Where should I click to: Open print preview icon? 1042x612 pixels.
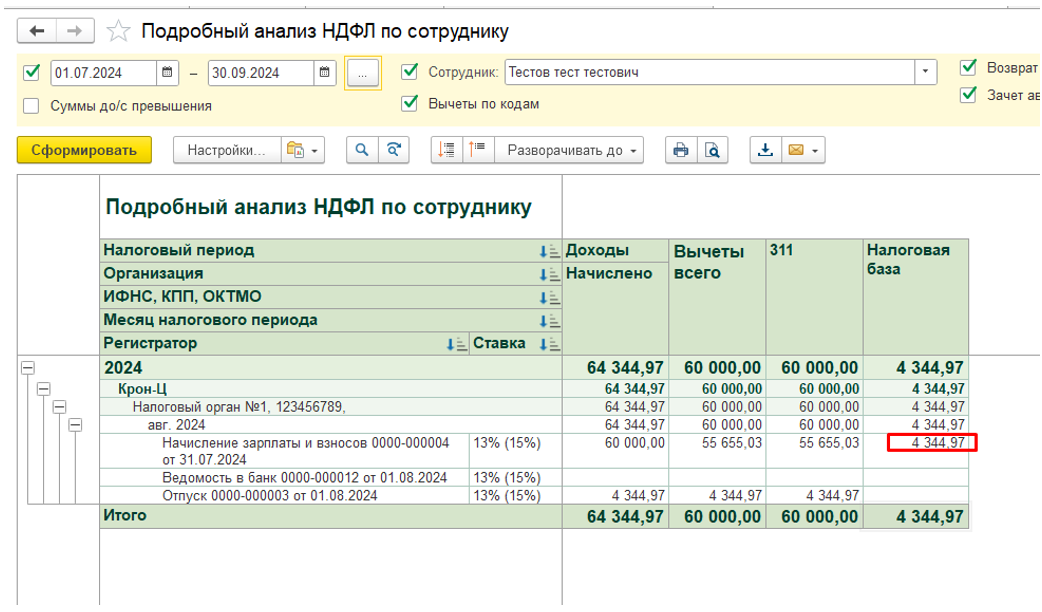tap(711, 150)
